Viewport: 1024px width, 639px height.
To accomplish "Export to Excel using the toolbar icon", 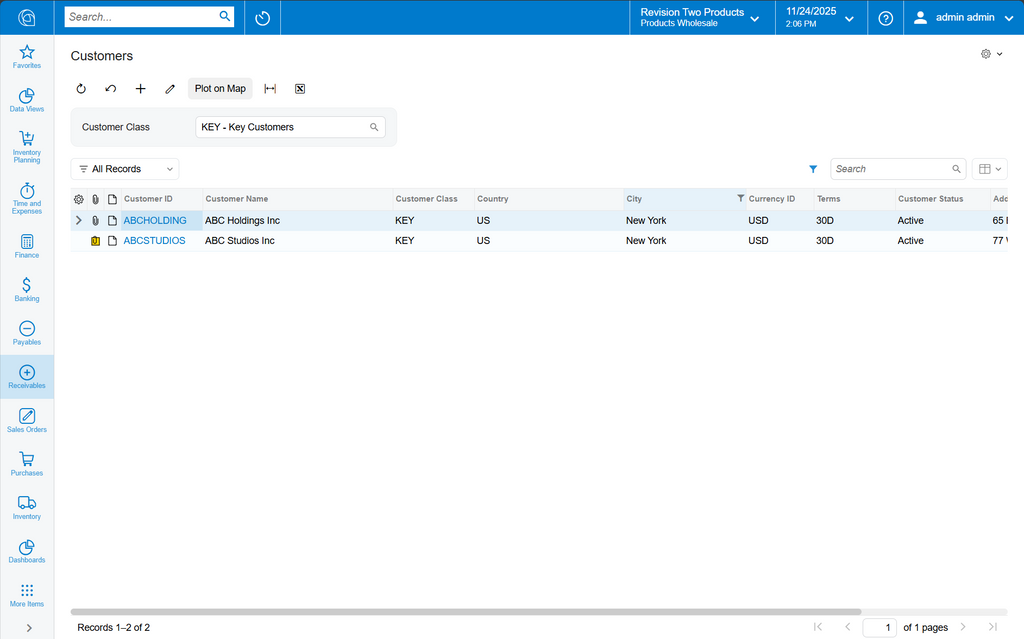I will click(x=299, y=89).
